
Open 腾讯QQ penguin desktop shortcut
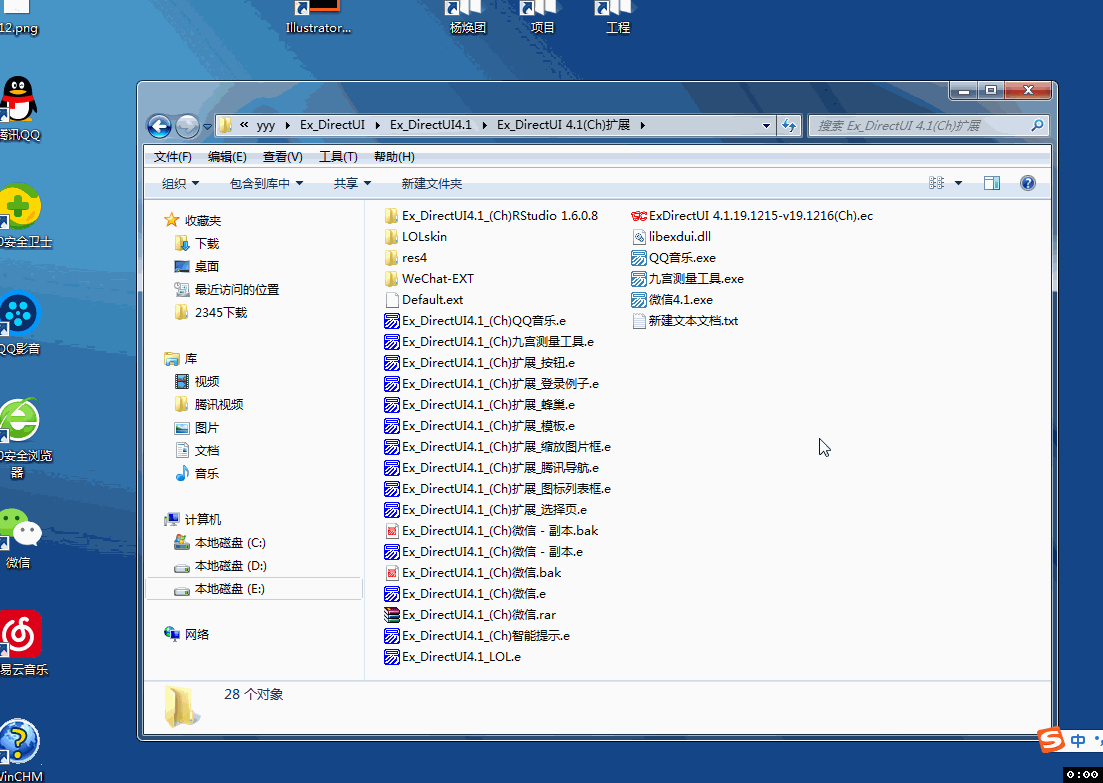tap(19, 109)
